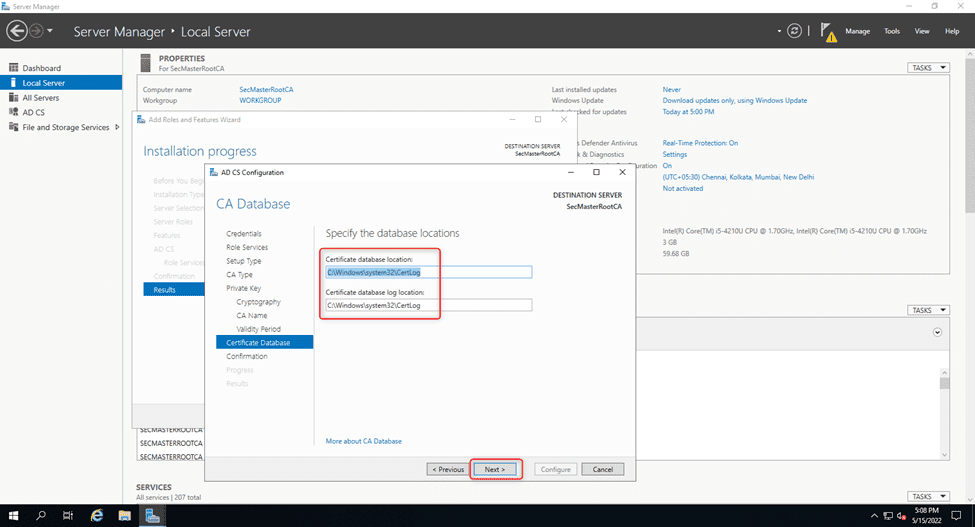
Task: Expand File and Storage Services arrow
Action: click(x=117, y=127)
